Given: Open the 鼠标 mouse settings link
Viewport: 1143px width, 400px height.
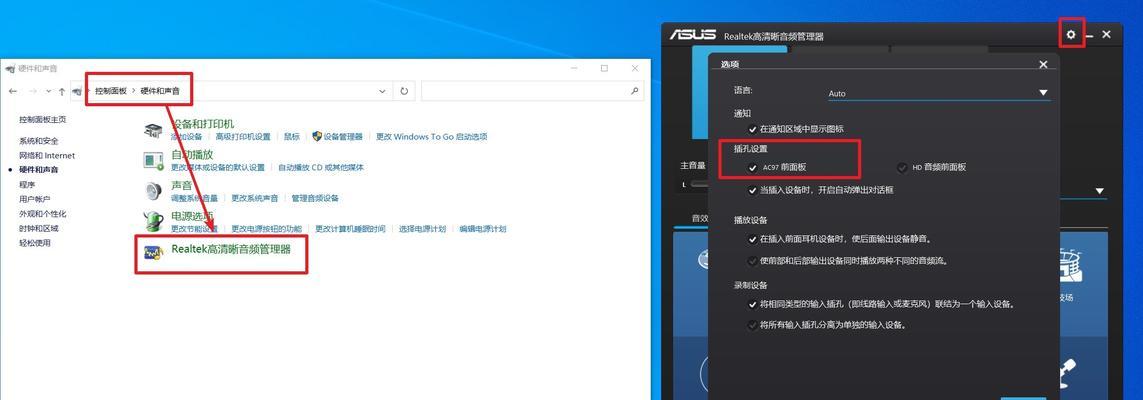Looking at the screenshot, I should (x=292, y=137).
